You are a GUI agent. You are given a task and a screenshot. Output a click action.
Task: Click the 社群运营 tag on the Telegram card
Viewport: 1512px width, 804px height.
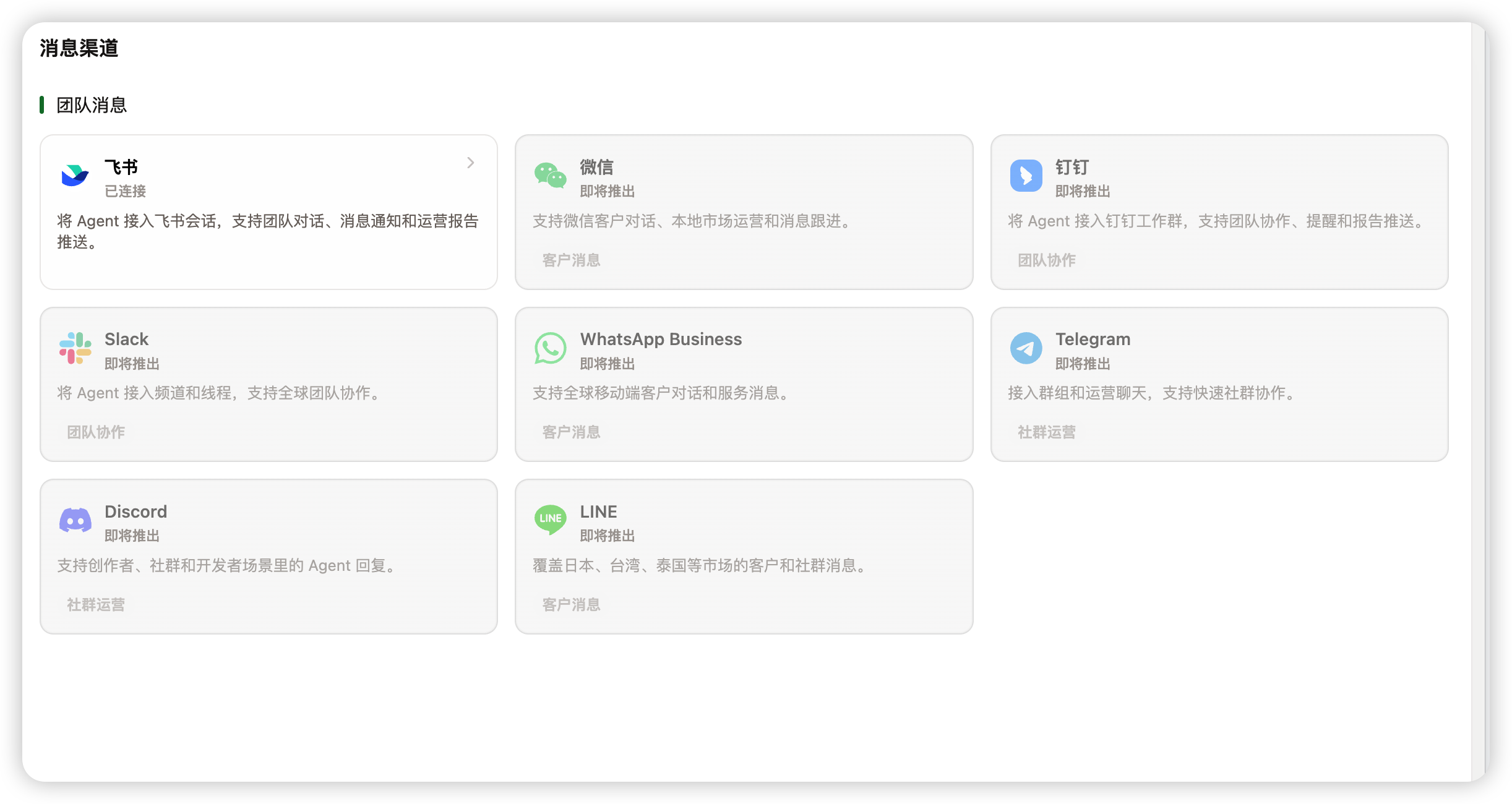[1047, 432]
